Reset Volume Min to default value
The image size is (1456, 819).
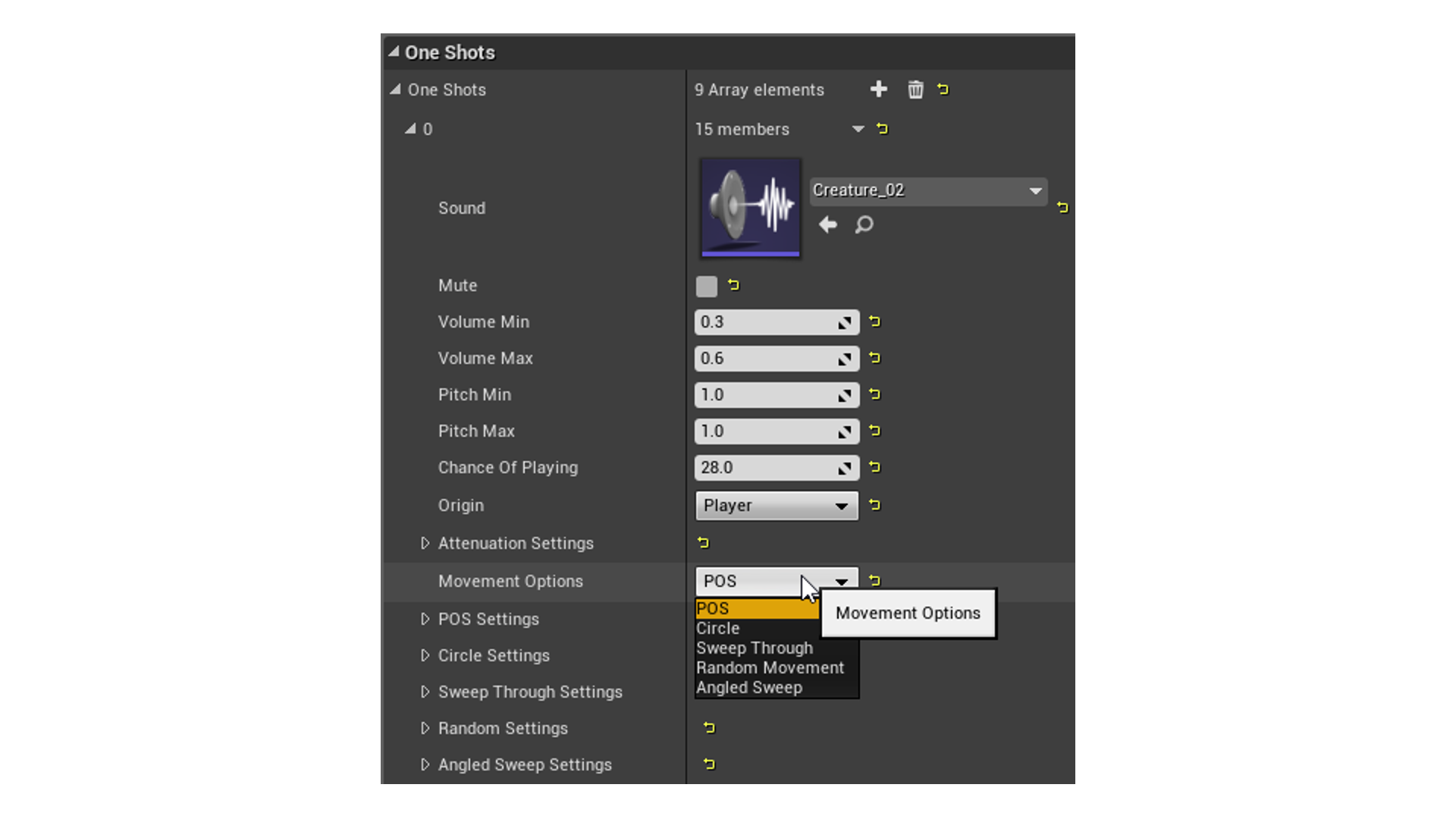click(x=874, y=322)
